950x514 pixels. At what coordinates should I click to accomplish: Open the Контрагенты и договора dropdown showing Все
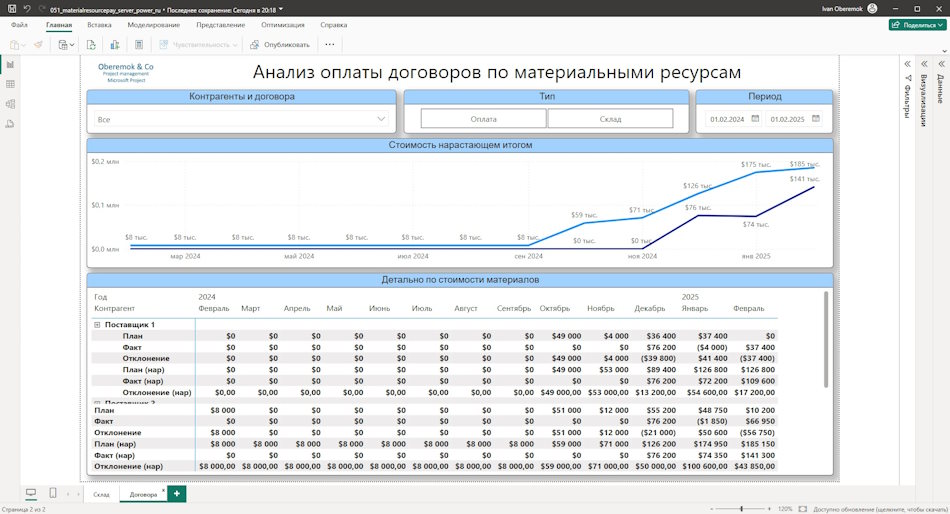tap(241, 119)
